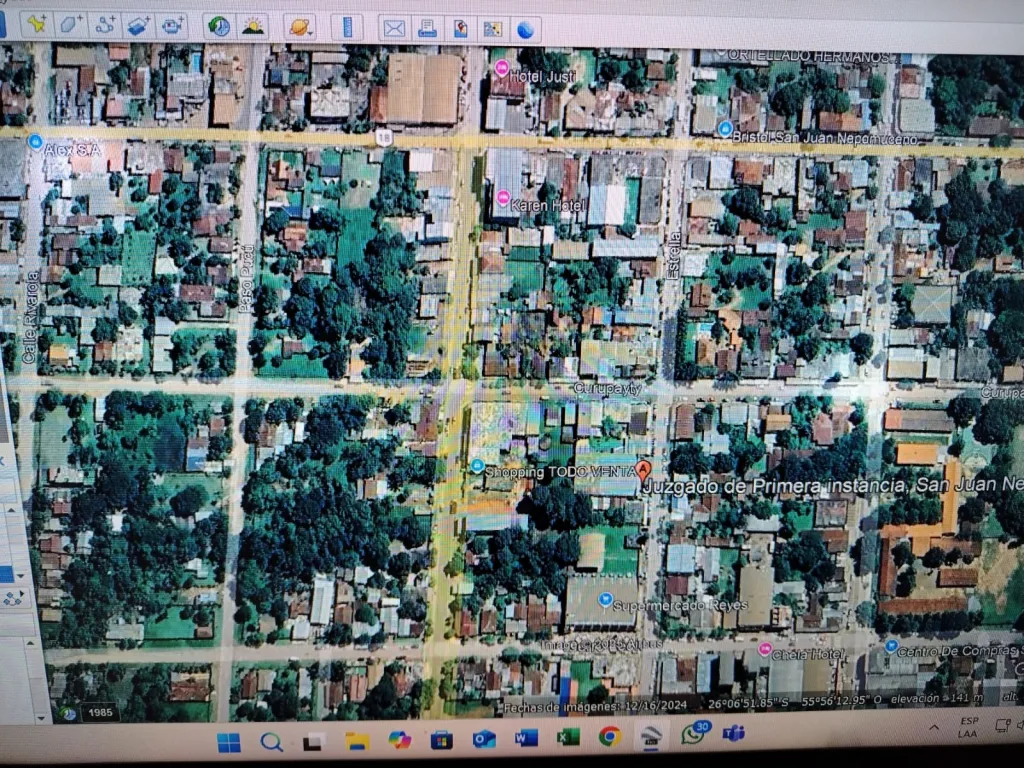The height and width of the screenshot is (768, 1024).
Task: Open the Windows Start menu
Action: [229, 743]
